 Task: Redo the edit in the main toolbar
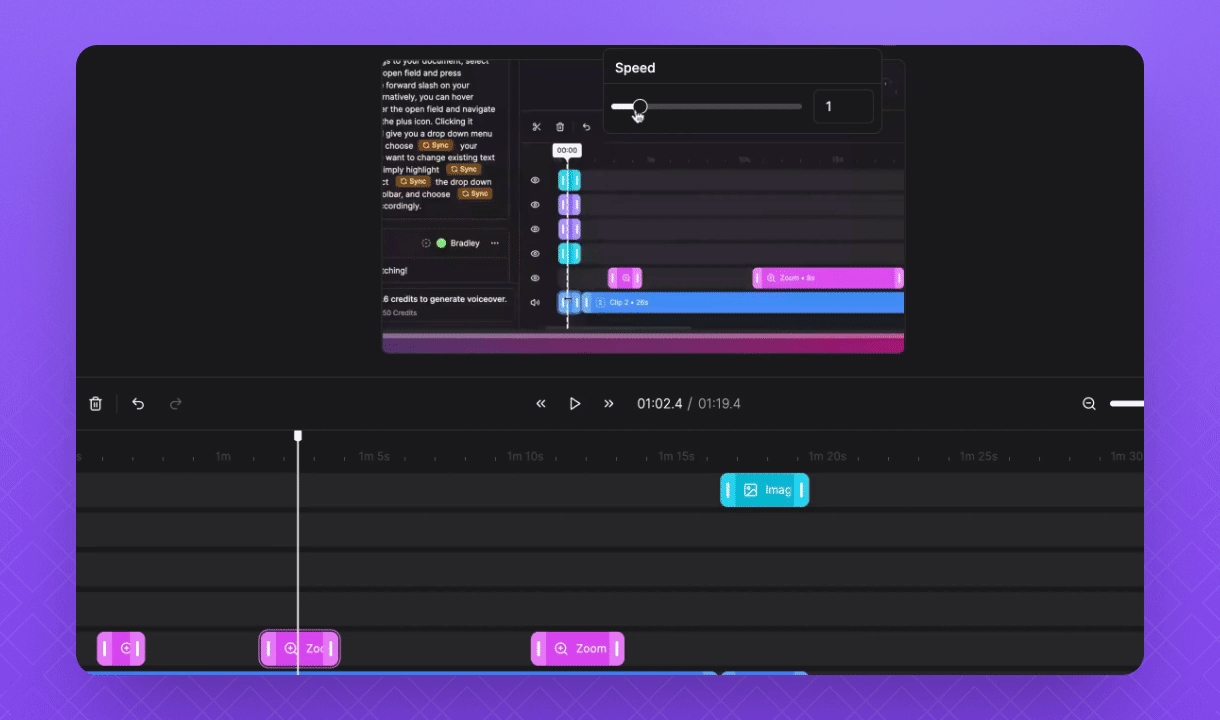[x=176, y=404]
